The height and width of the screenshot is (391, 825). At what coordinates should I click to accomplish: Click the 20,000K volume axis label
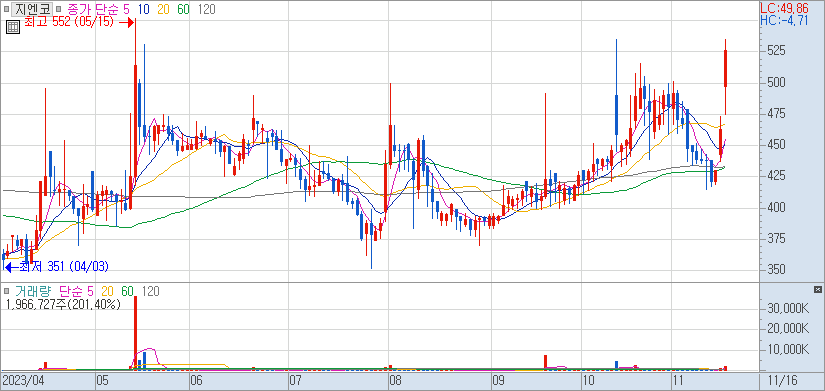point(788,328)
